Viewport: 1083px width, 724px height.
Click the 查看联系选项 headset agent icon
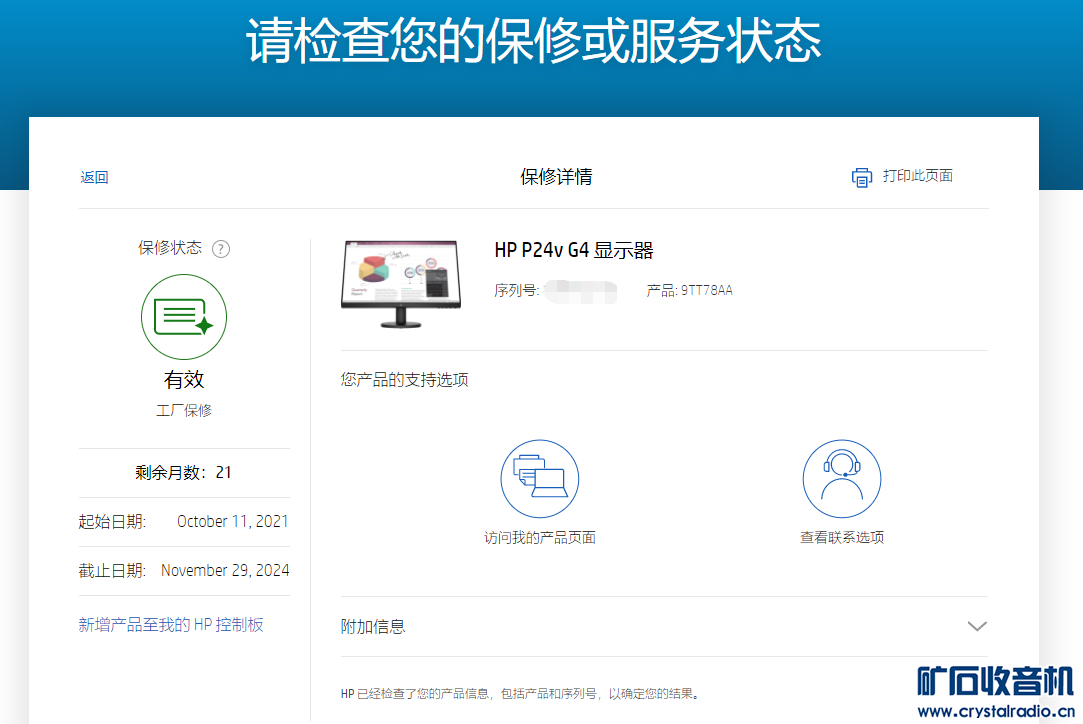coord(841,479)
